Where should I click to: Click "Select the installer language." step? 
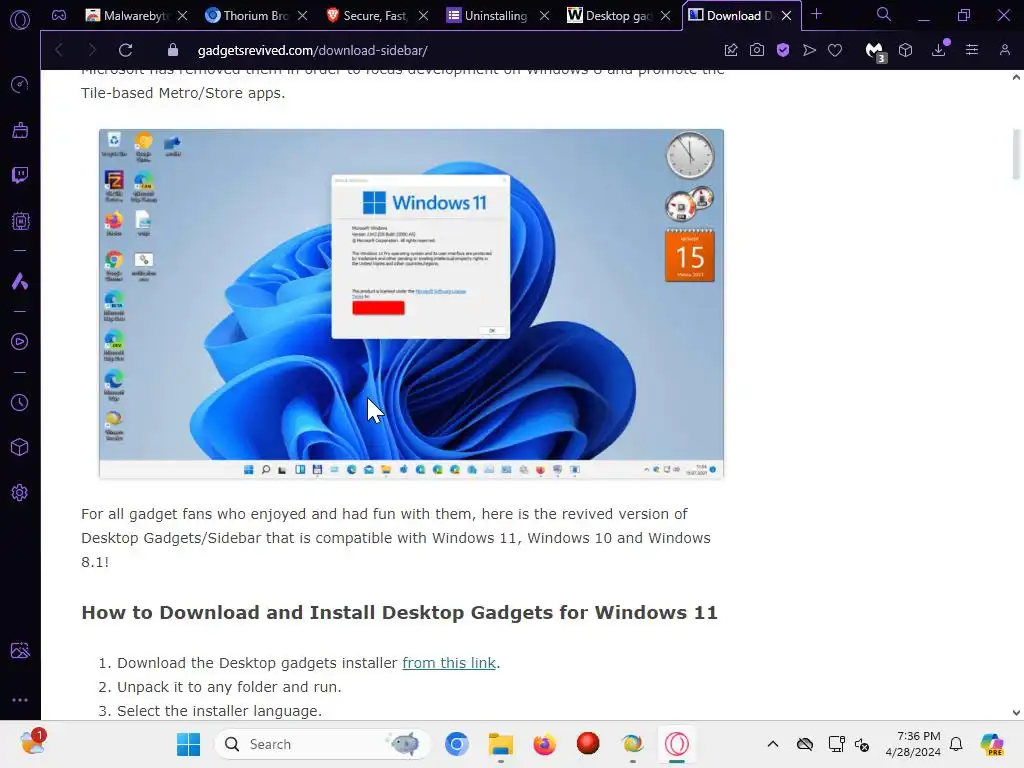219,711
